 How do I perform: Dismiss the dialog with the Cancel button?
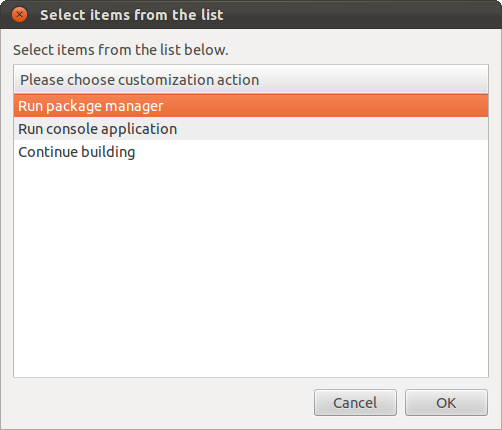(355, 403)
